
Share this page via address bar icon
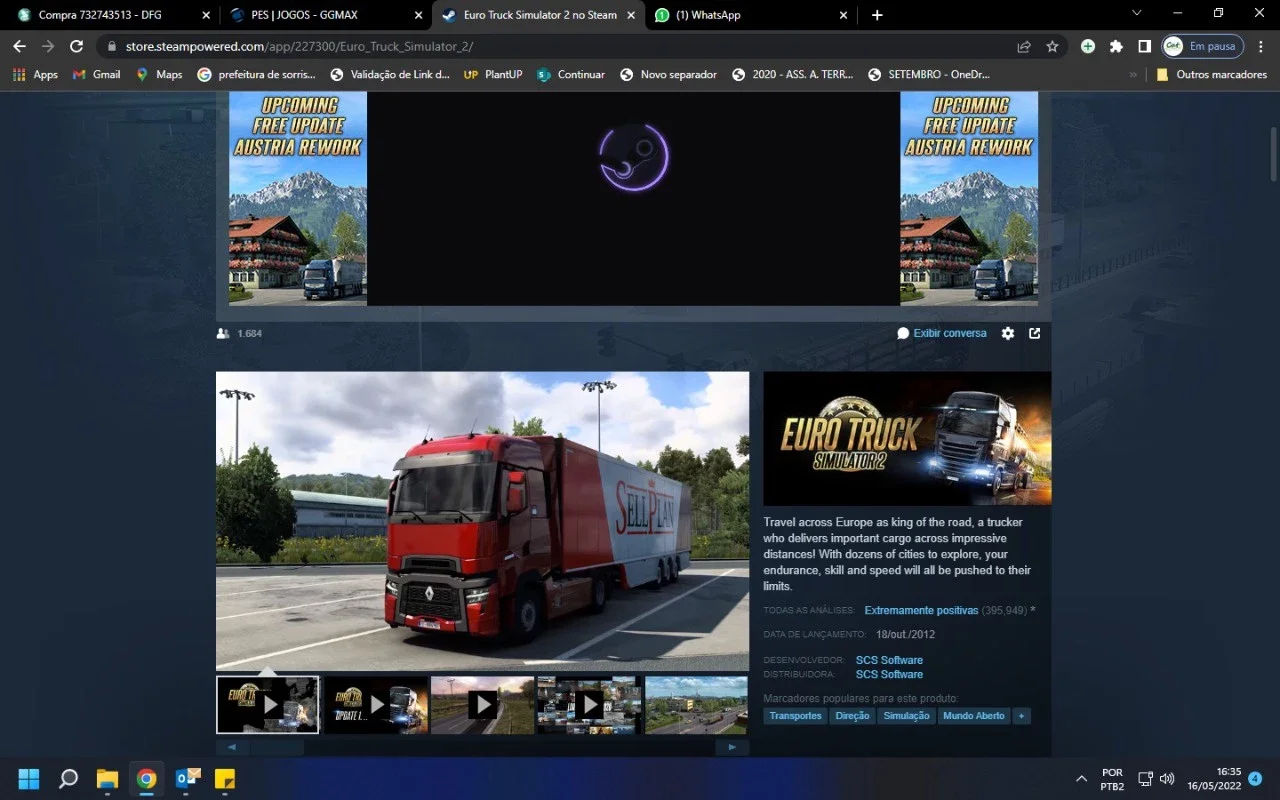pos(1024,46)
